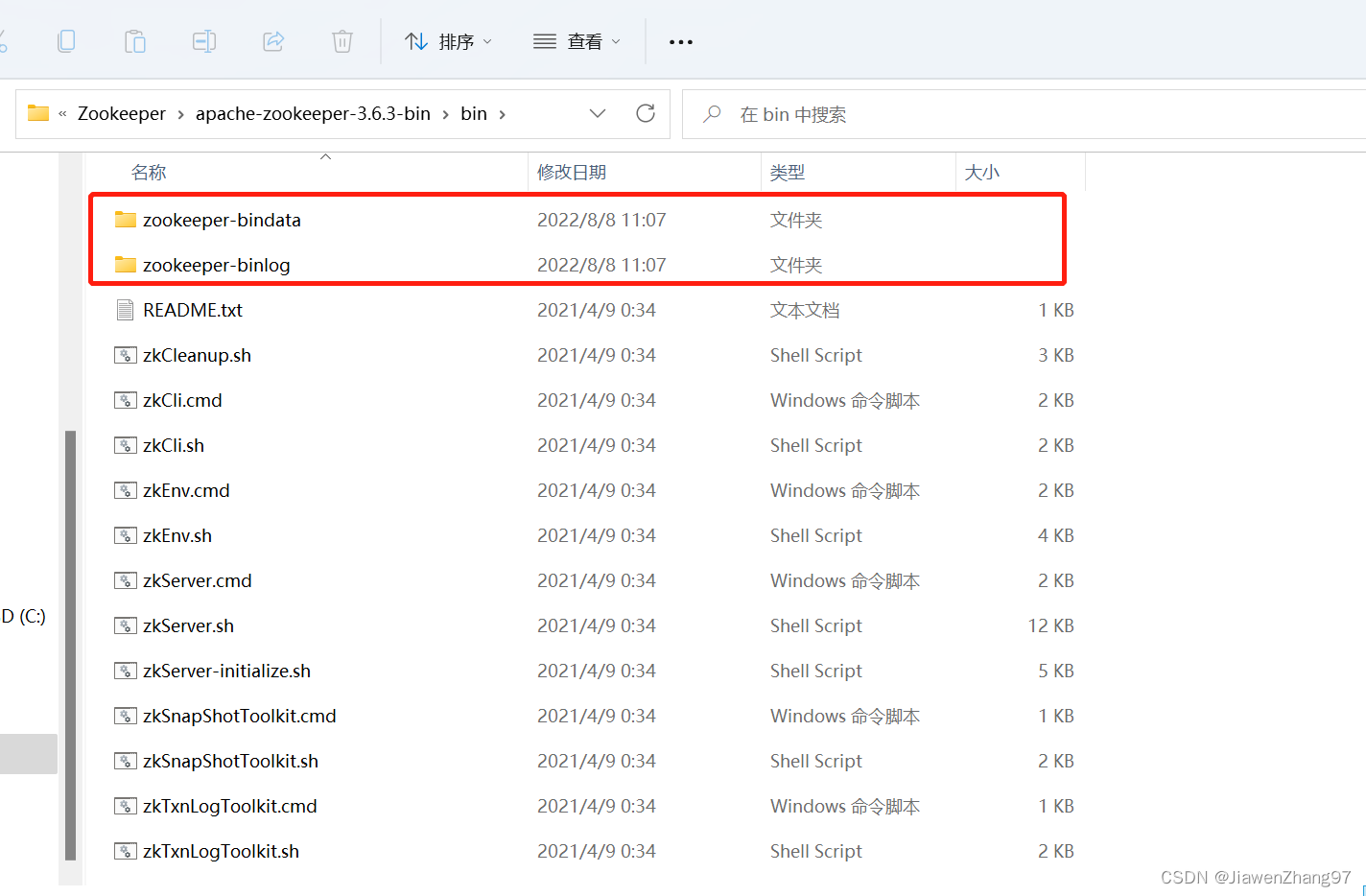The height and width of the screenshot is (896, 1366).
Task: Click the Paste icon in toolbar
Action: click(135, 41)
